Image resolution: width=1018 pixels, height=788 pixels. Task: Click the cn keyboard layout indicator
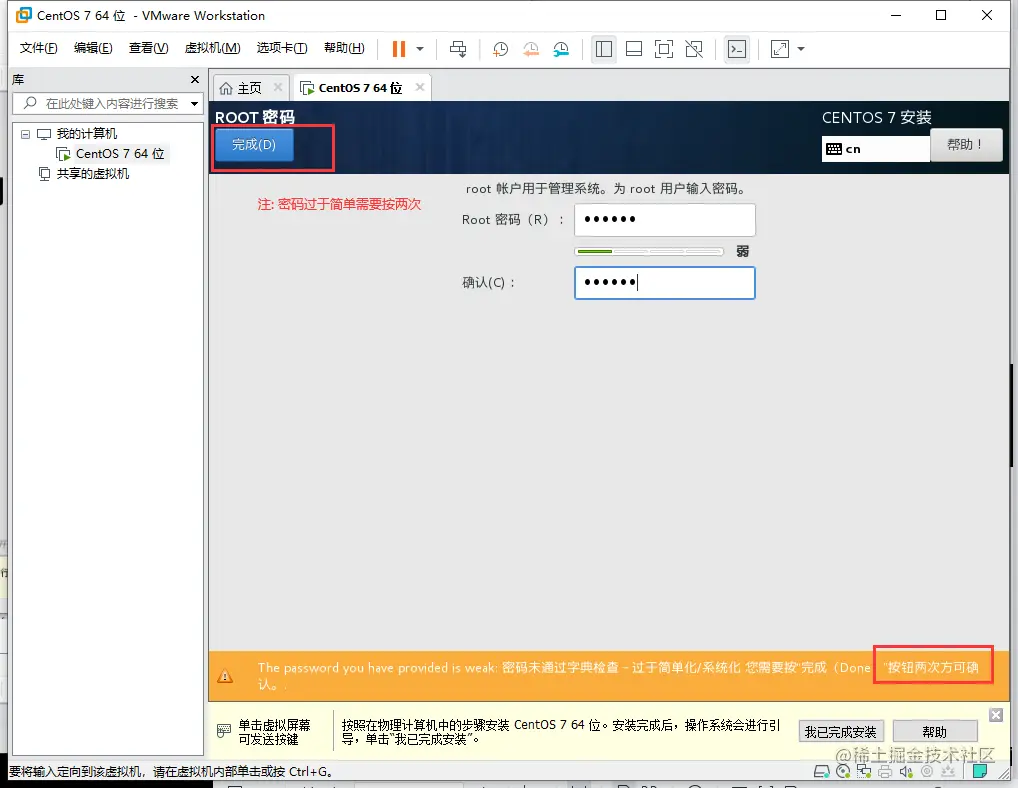[x=875, y=149]
